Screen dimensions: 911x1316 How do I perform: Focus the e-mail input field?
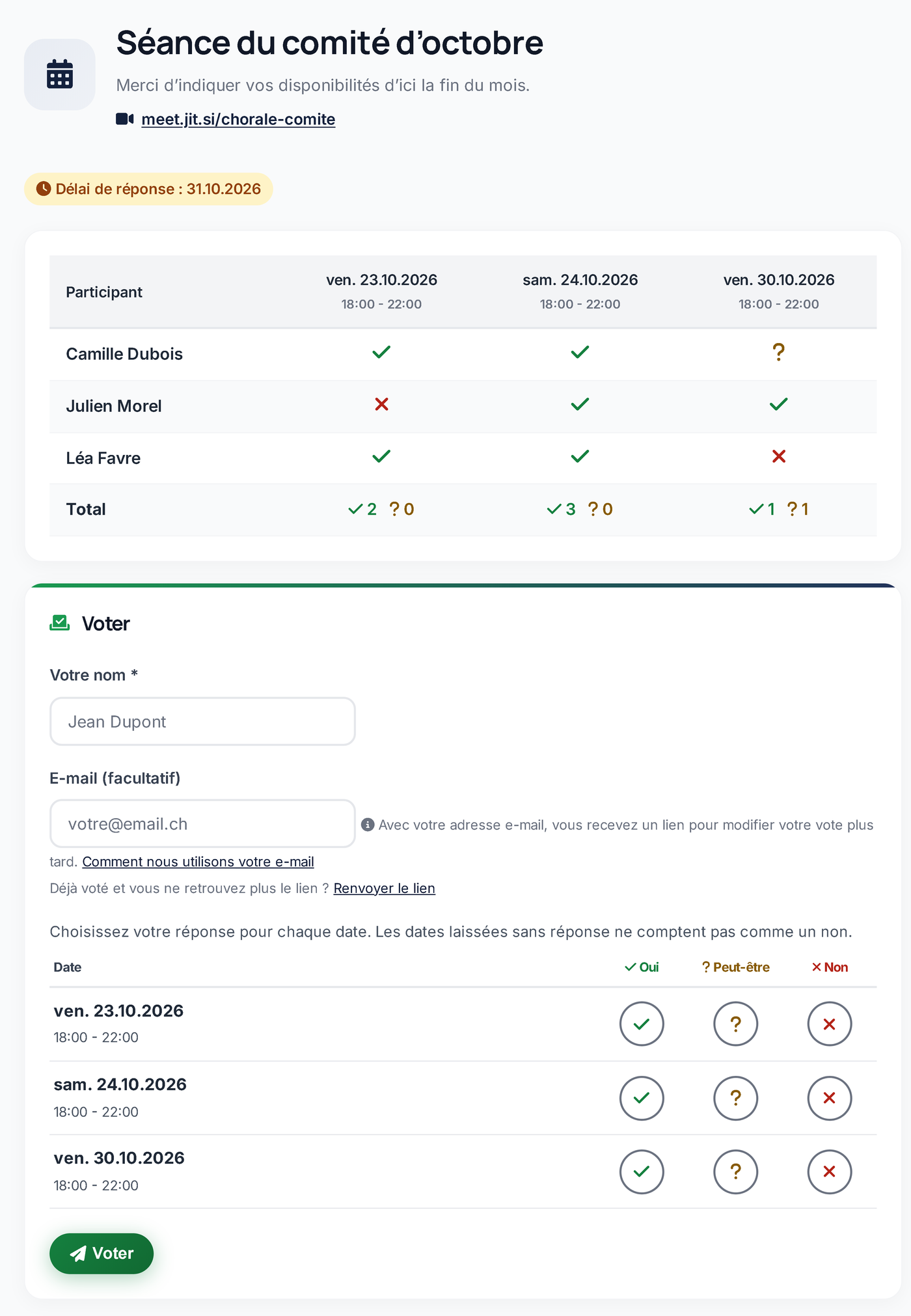(x=202, y=824)
